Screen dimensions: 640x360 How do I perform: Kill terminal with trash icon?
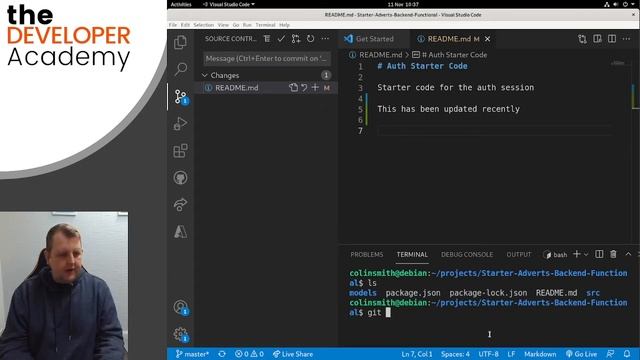tap(613, 254)
